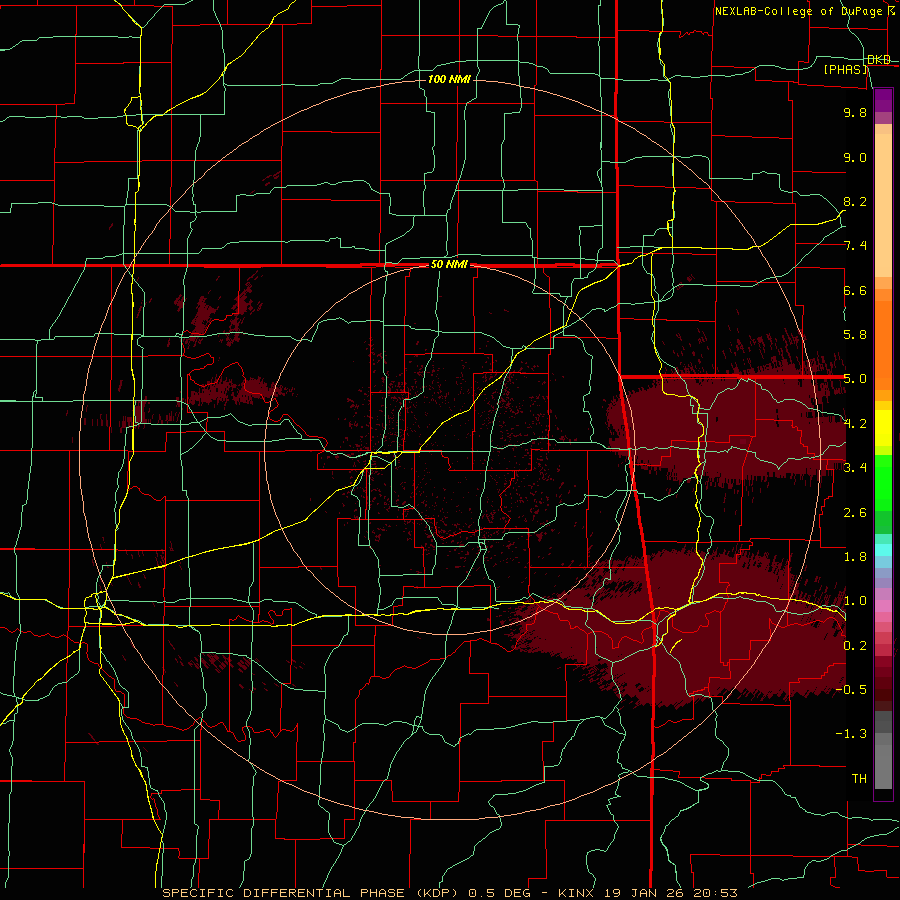The width and height of the screenshot is (900, 900).
Task: Click the DKD product code label
Action: 879,60
